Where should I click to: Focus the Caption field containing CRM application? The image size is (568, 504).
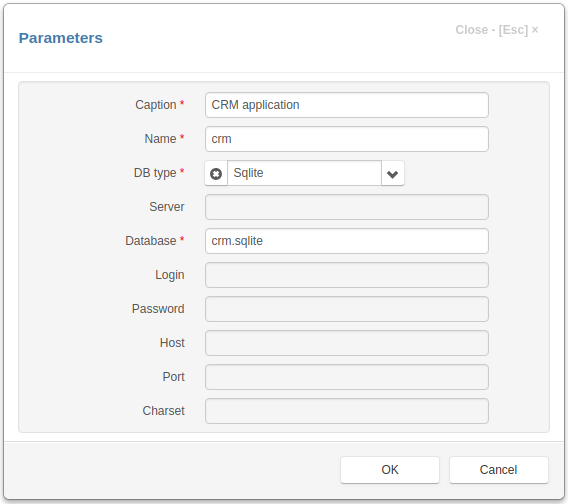[347, 105]
